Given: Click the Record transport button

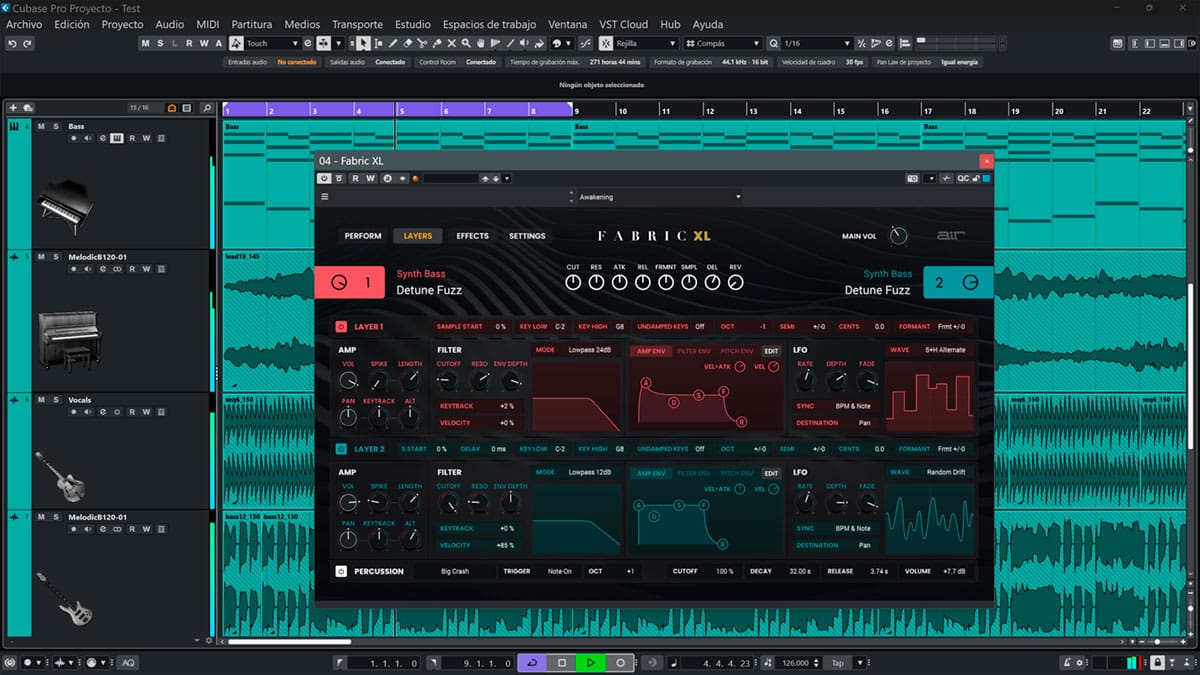Looking at the screenshot, I should pos(620,662).
